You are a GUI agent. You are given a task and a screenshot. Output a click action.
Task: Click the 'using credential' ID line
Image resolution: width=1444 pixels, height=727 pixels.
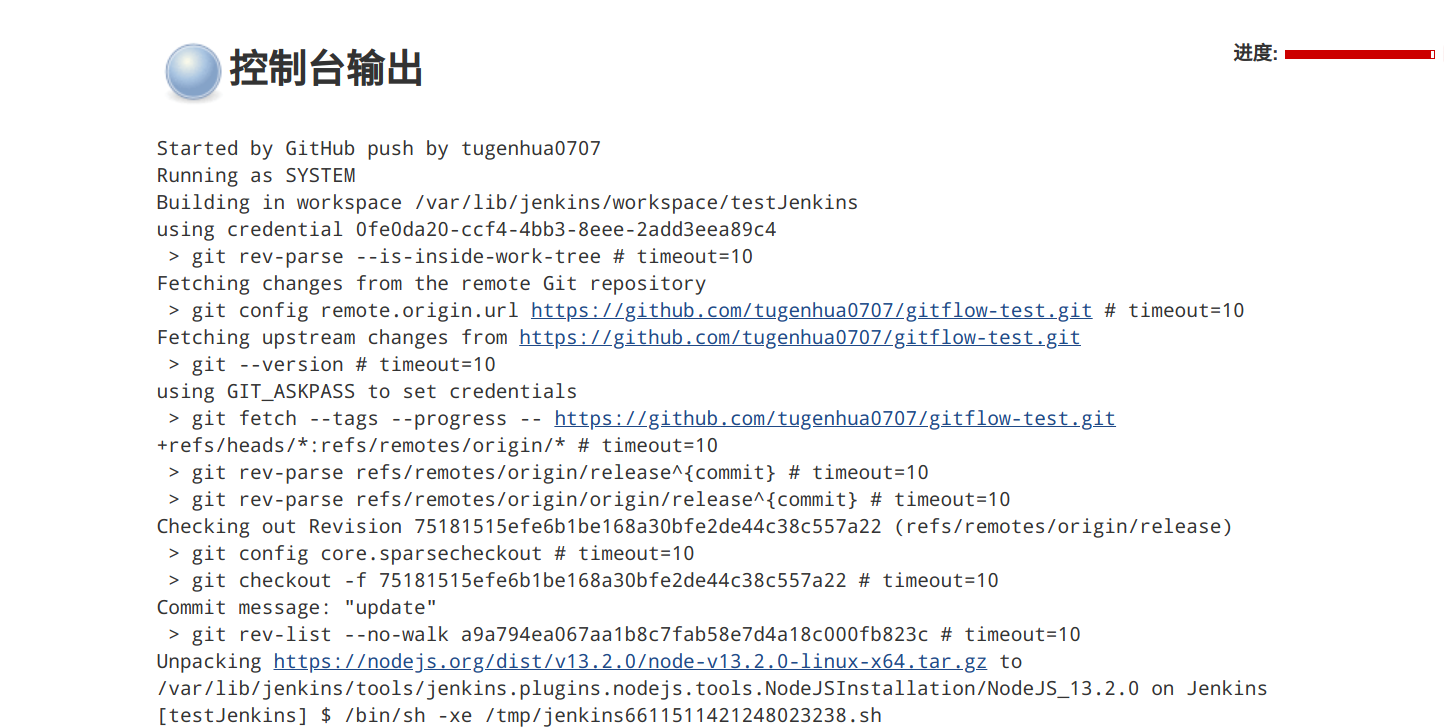coord(466,230)
